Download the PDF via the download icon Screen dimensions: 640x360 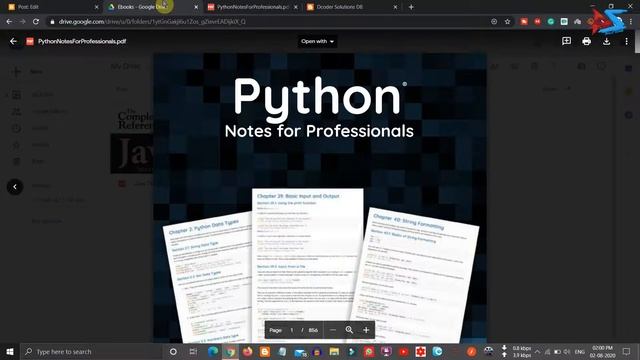607,41
